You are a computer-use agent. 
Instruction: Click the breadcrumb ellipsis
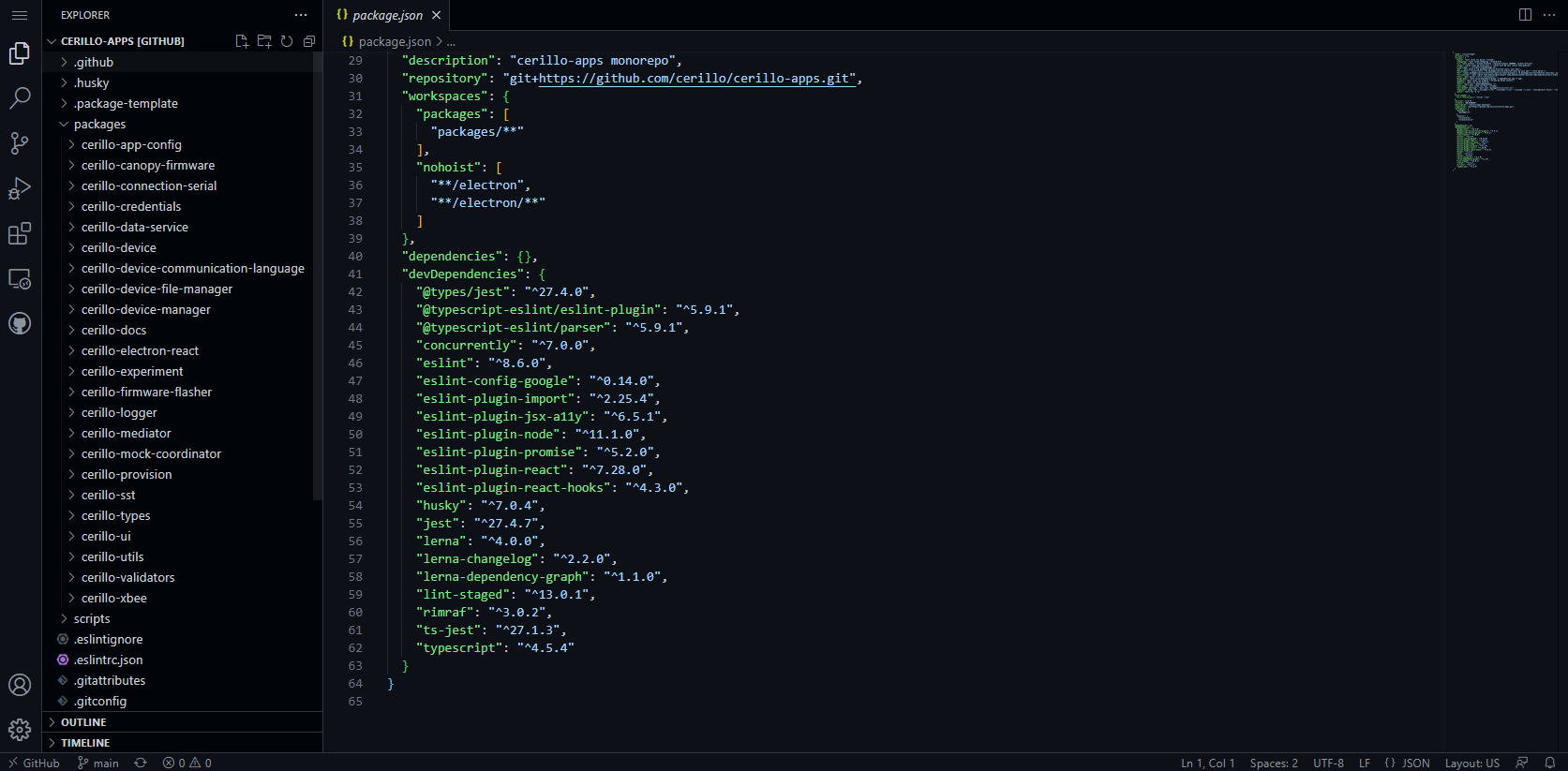click(451, 42)
